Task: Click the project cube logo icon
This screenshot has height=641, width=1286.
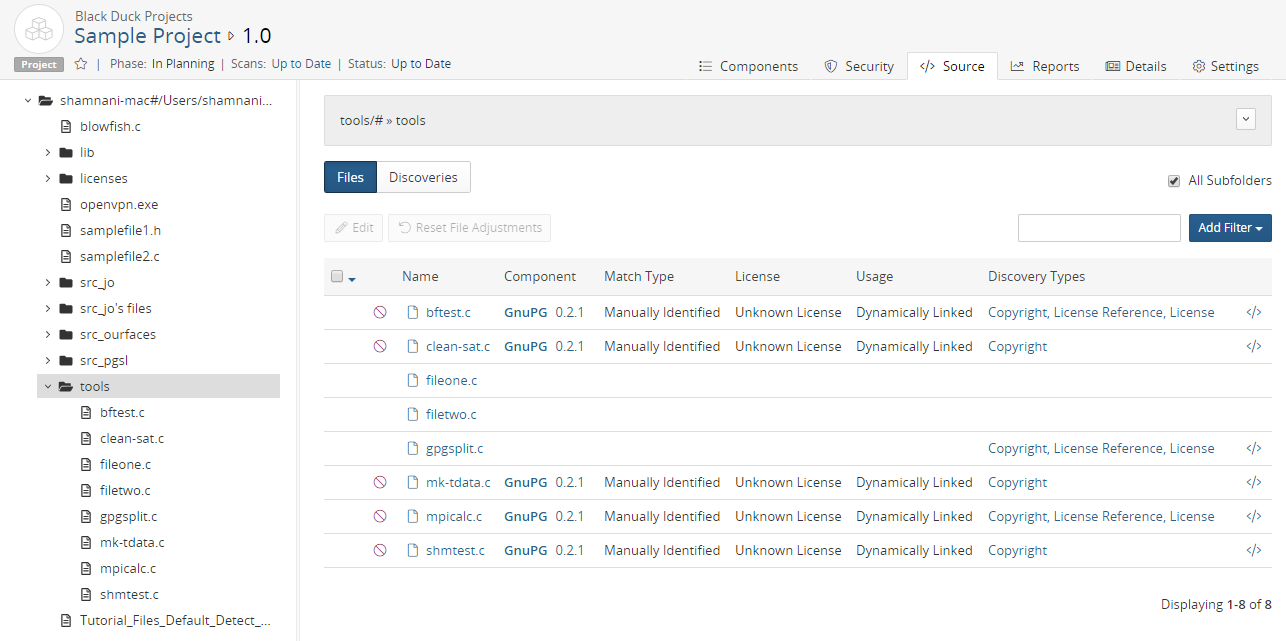Action: click(x=39, y=30)
